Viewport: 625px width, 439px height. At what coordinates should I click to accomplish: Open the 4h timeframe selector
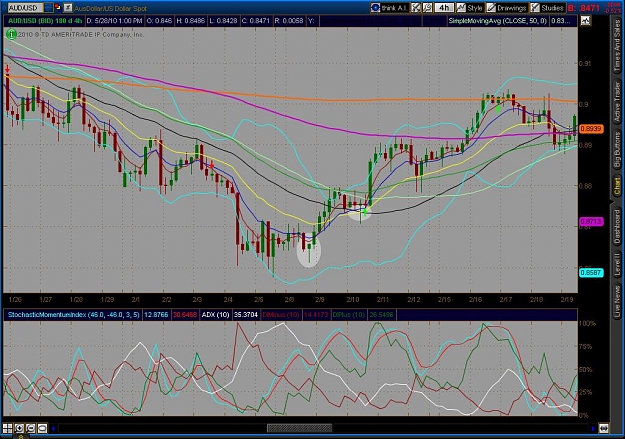[444, 8]
